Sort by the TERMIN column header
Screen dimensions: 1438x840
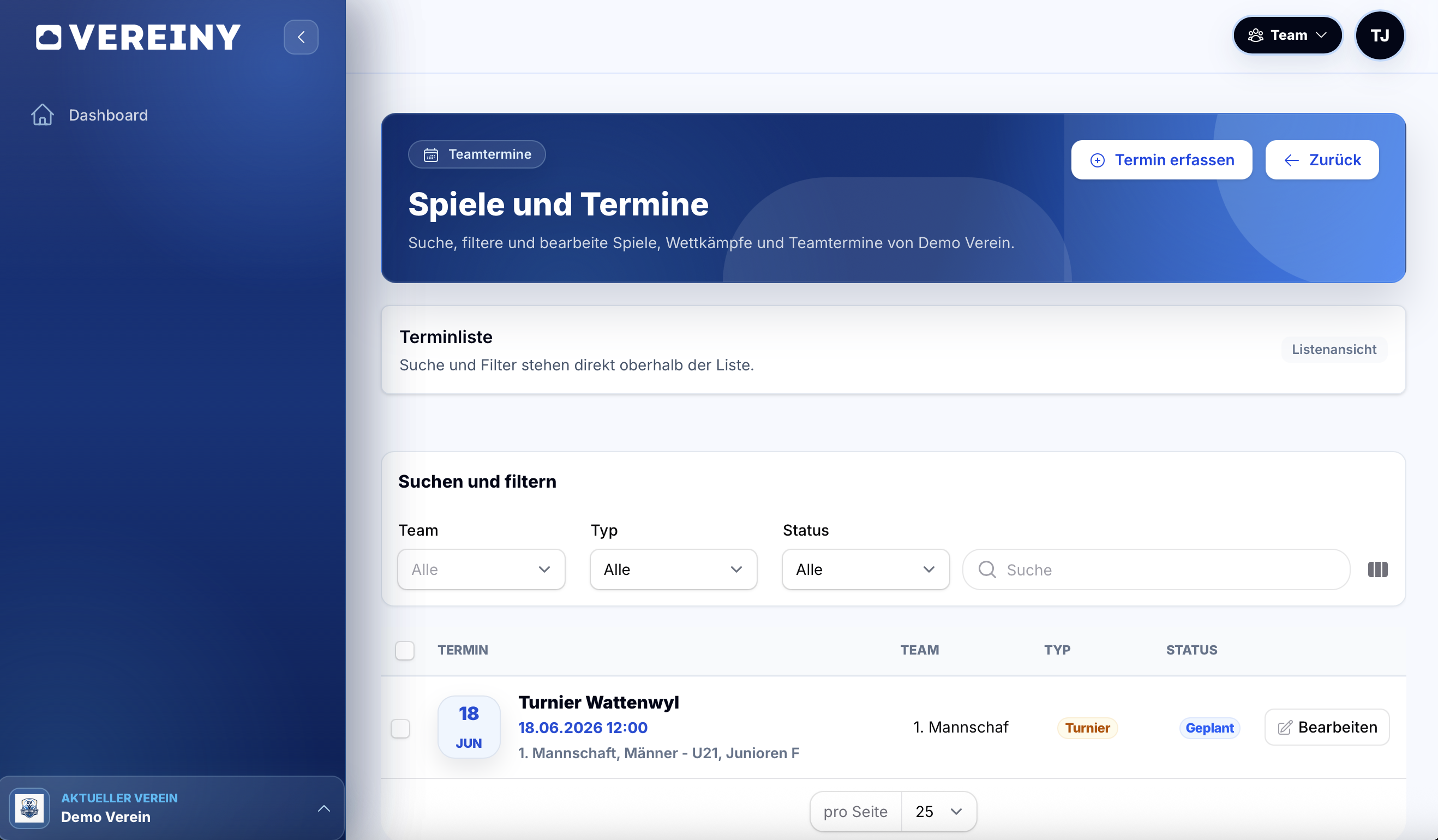tap(462, 650)
